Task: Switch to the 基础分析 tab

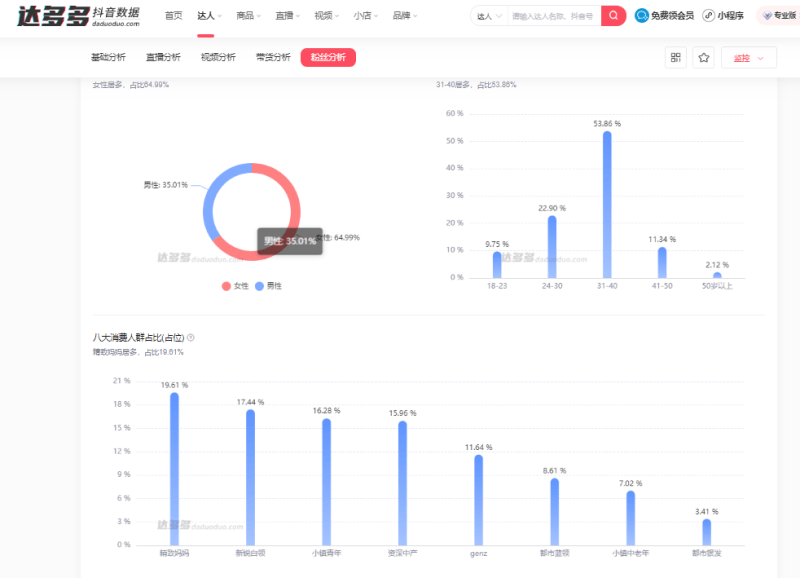Action: tap(107, 57)
